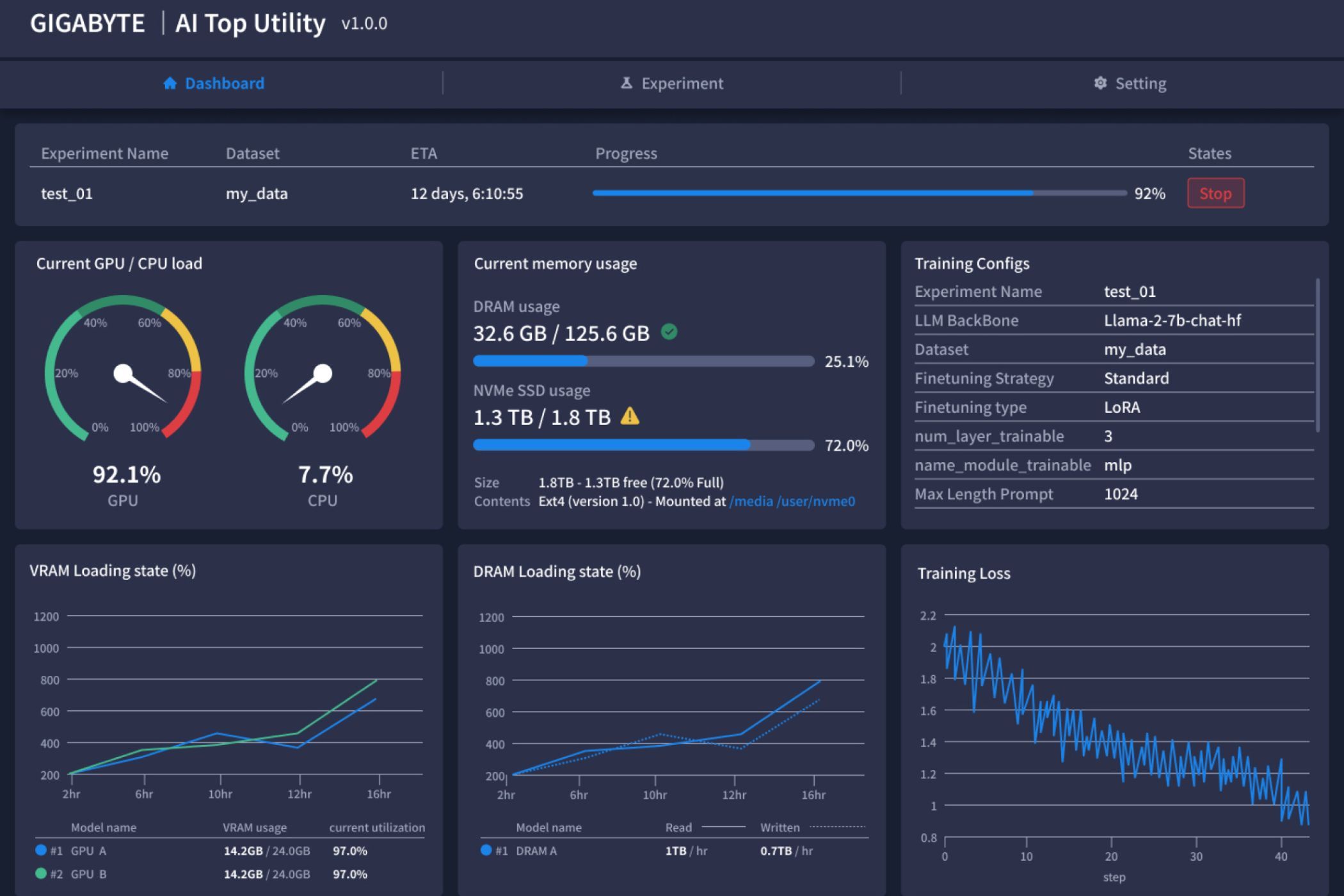The height and width of the screenshot is (896, 1344).
Task: Click the Max Length Prompt 1024 value
Action: (1121, 494)
